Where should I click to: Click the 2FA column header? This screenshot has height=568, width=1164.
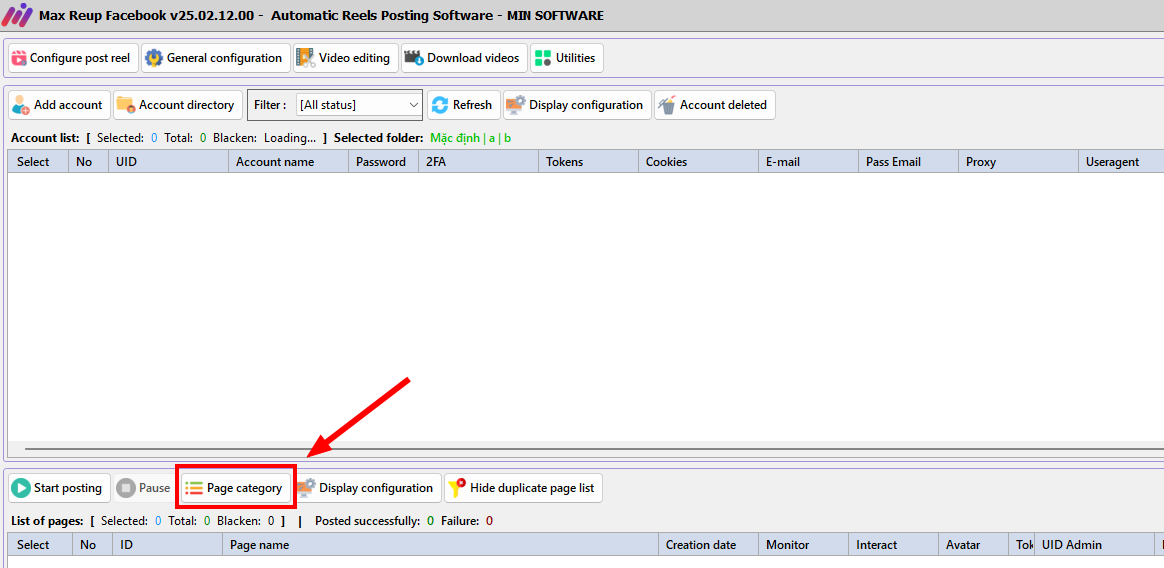coord(477,162)
